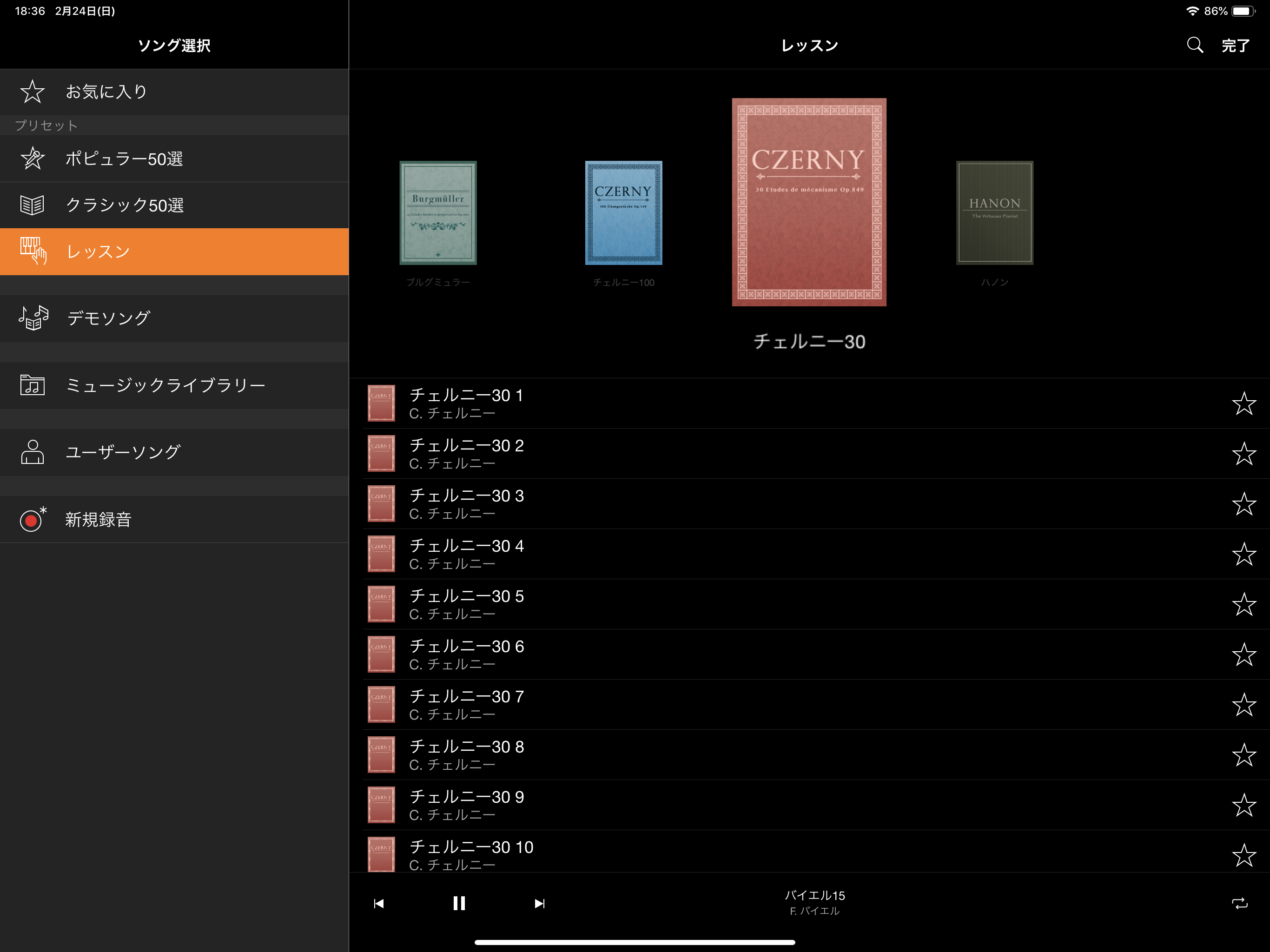Open song チェルニー30 4

point(809,554)
